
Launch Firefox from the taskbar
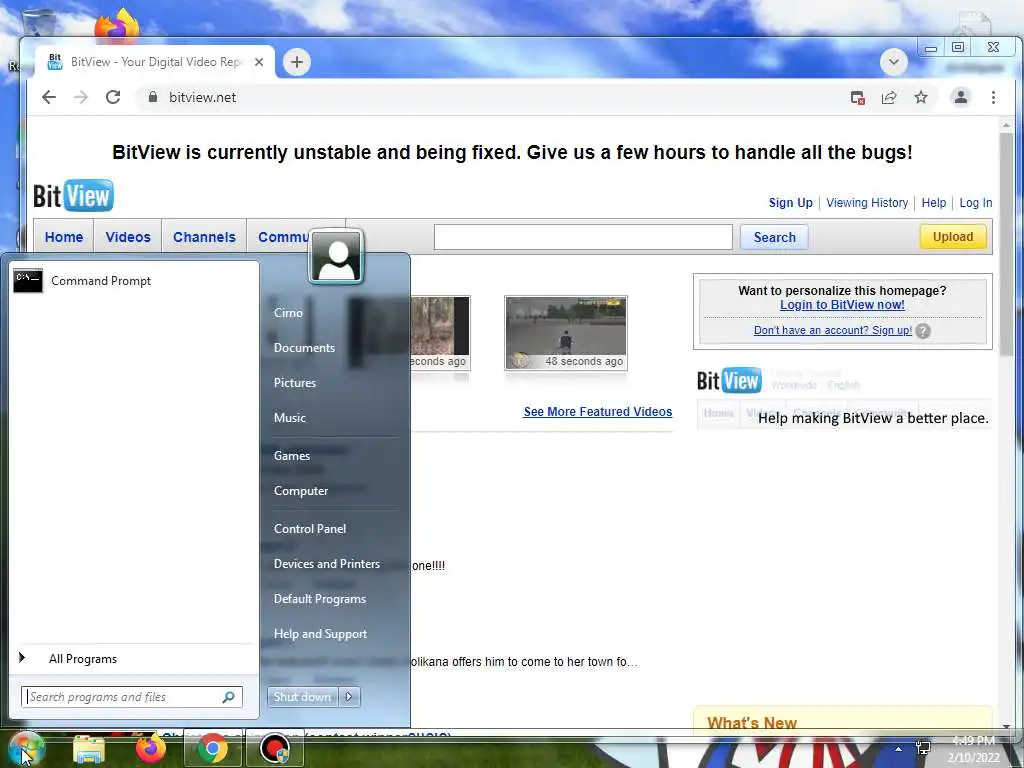(151, 748)
